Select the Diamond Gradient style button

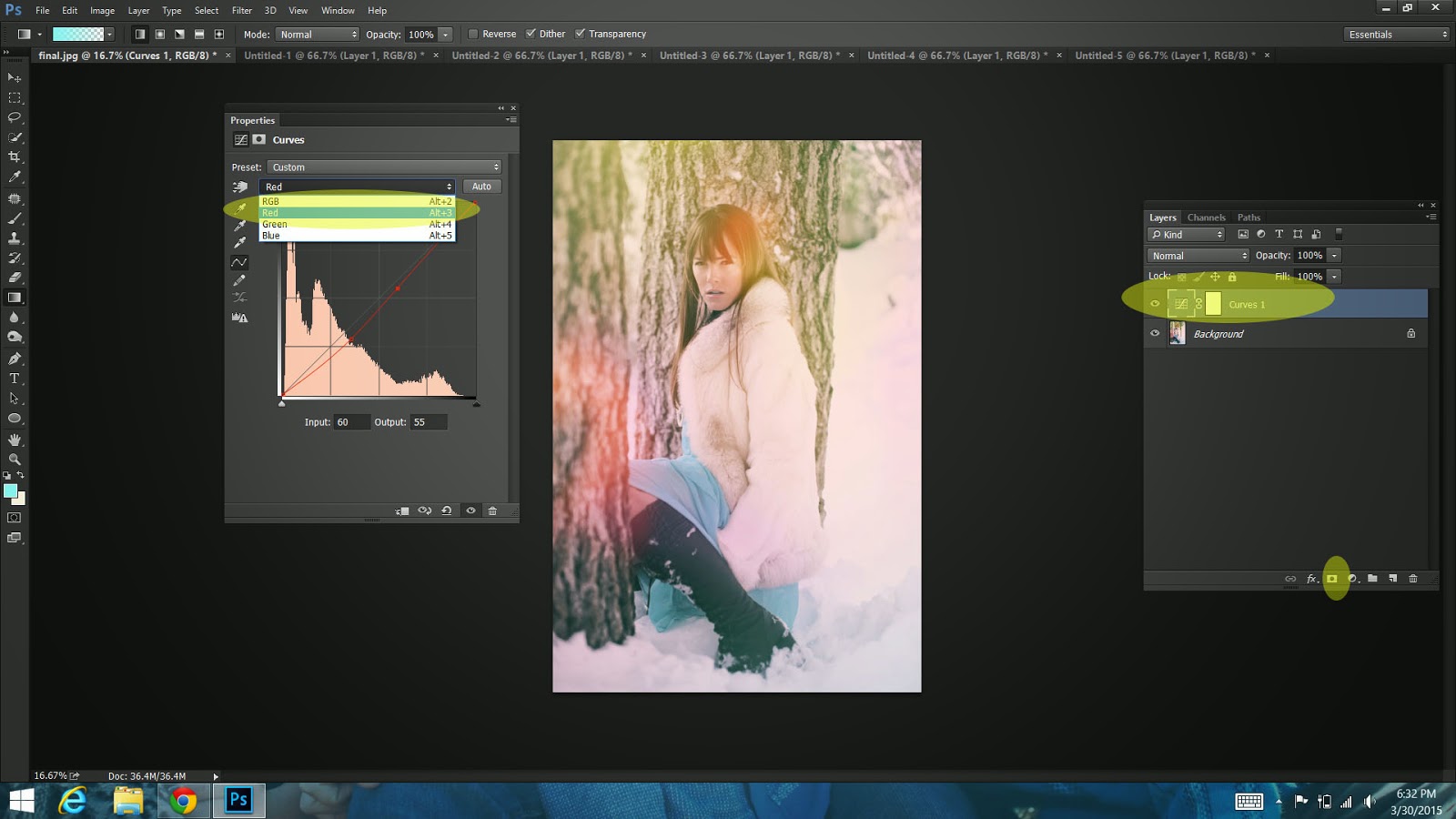(x=219, y=35)
